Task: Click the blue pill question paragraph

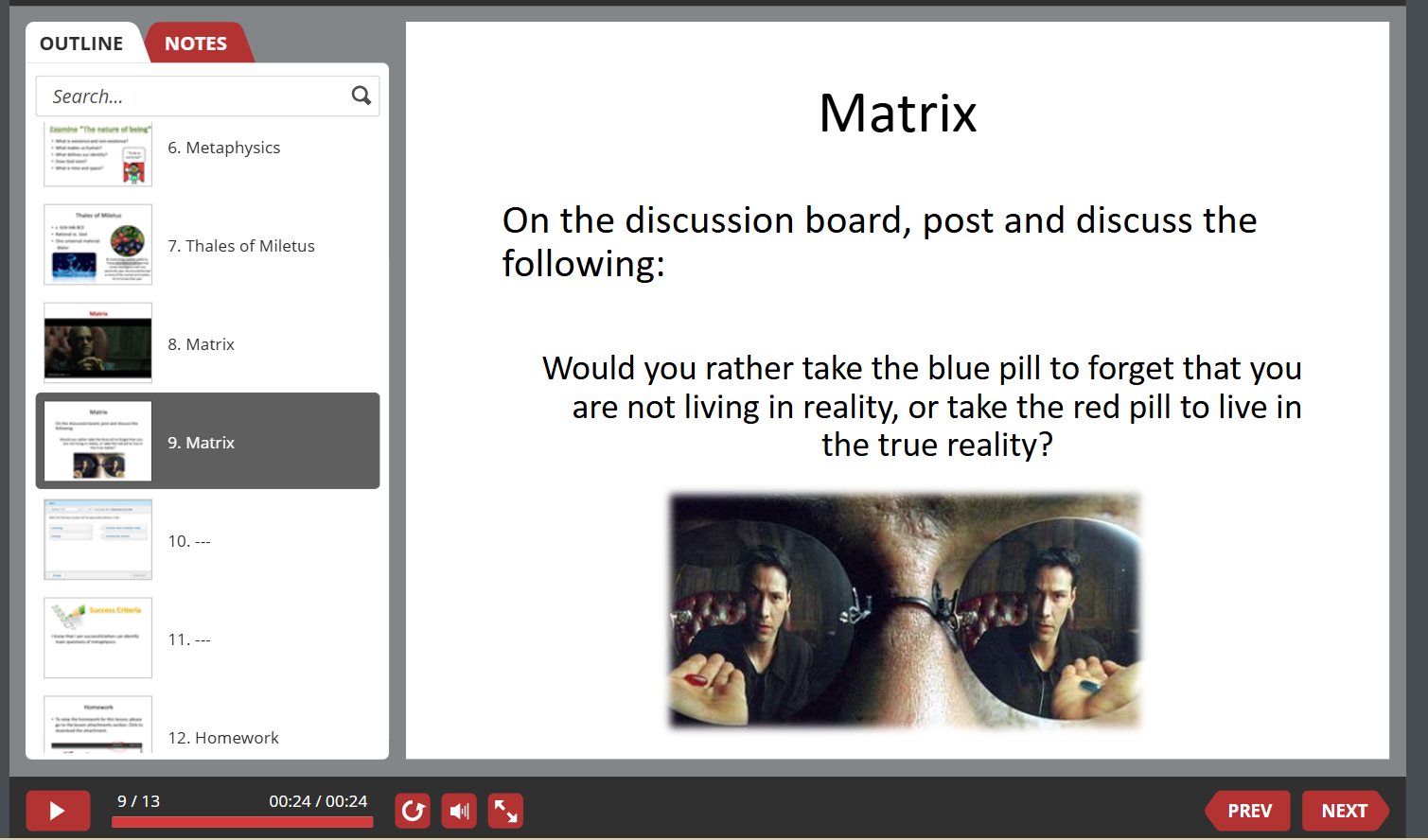Action: 923,407
